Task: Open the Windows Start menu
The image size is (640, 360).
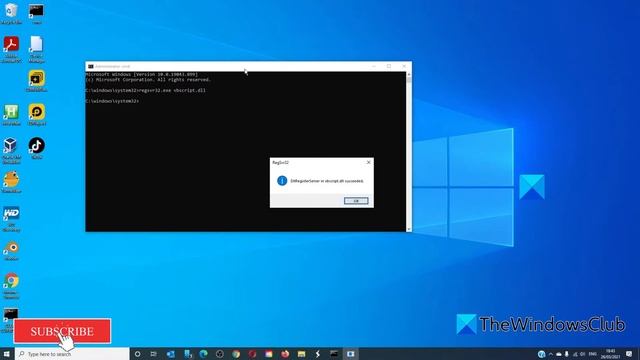Action: (x=7, y=354)
